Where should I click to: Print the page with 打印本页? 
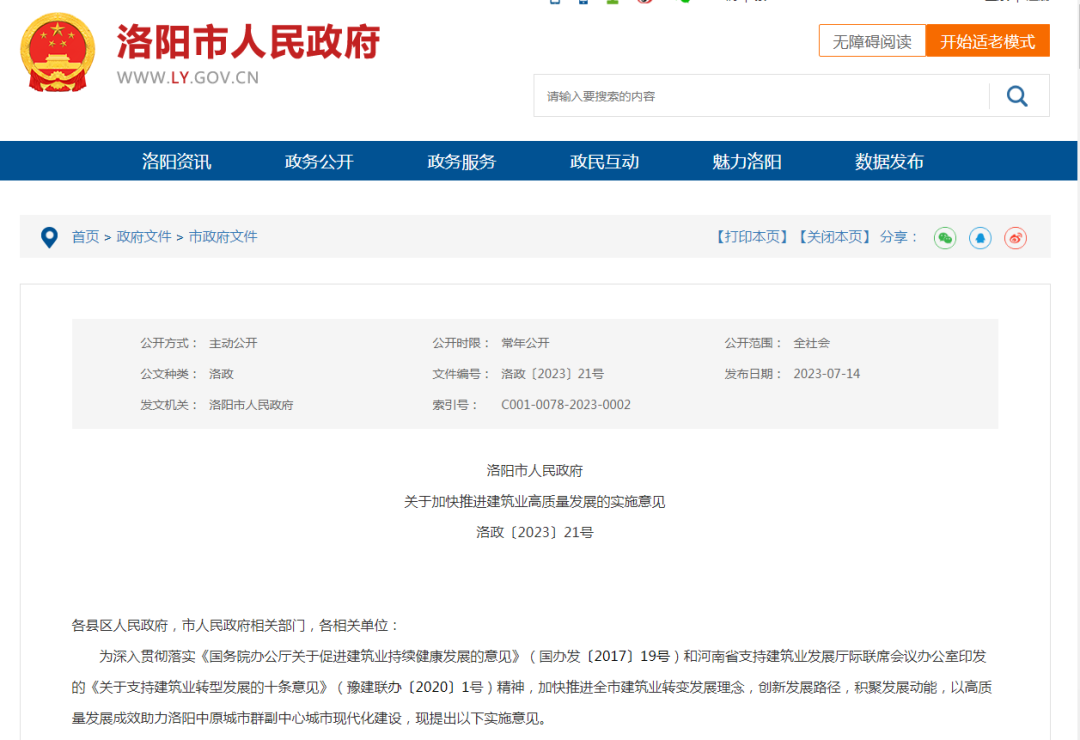click(x=751, y=237)
